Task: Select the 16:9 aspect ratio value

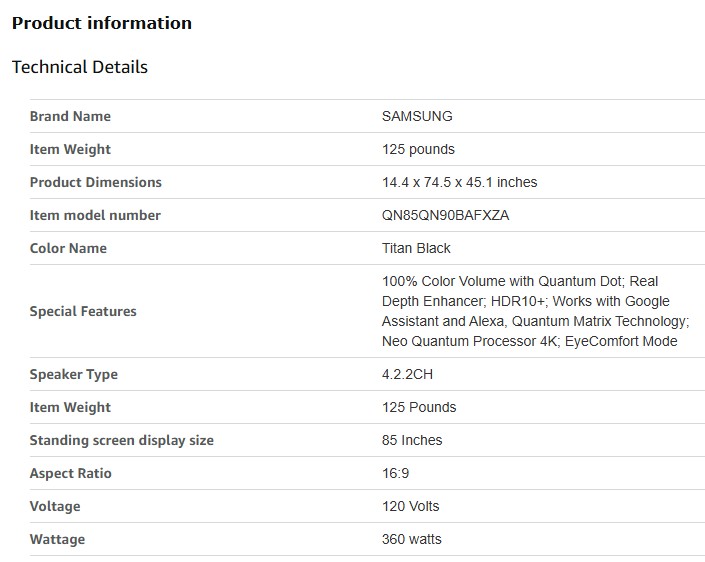Action: 396,473
